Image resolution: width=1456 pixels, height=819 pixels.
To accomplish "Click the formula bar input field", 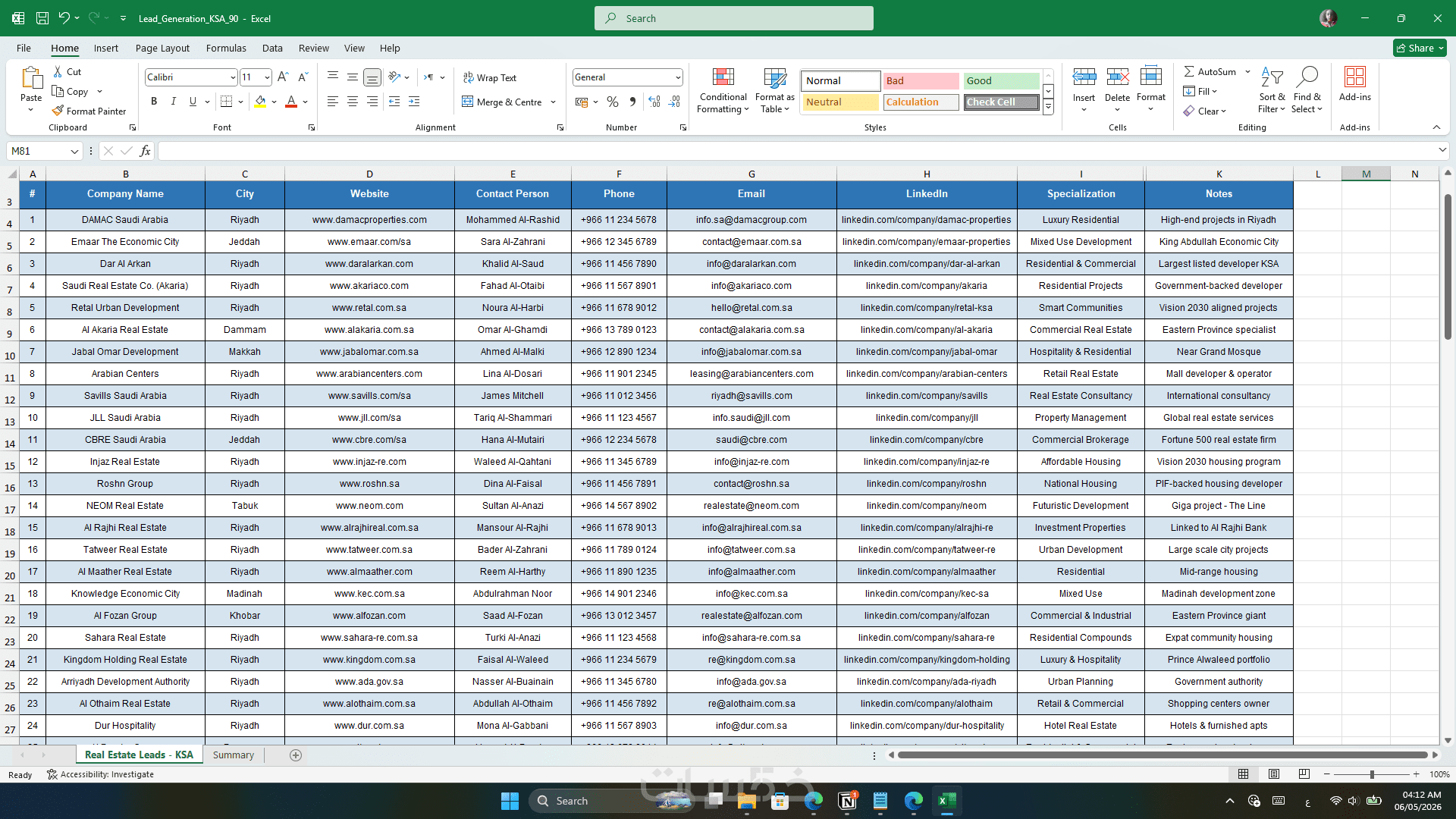I will pyautogui.click(x=796, y=152).
